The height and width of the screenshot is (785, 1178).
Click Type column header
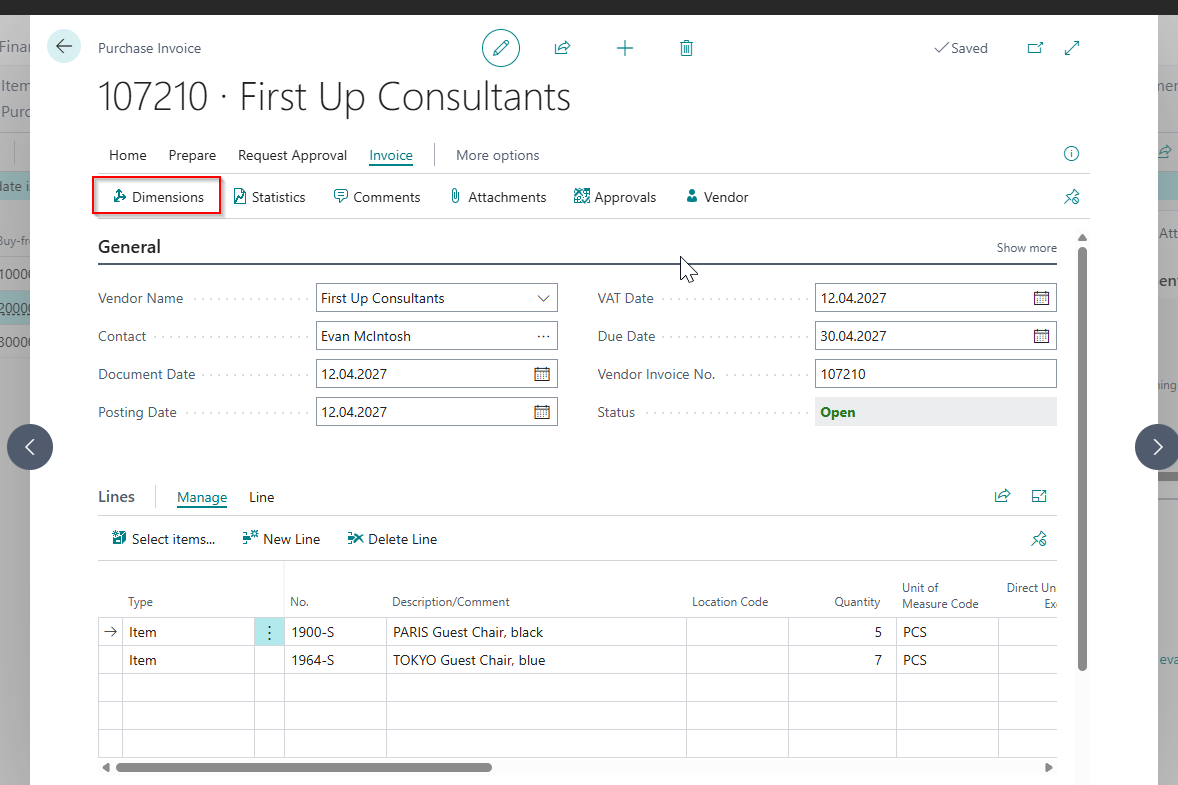(140, 602)
